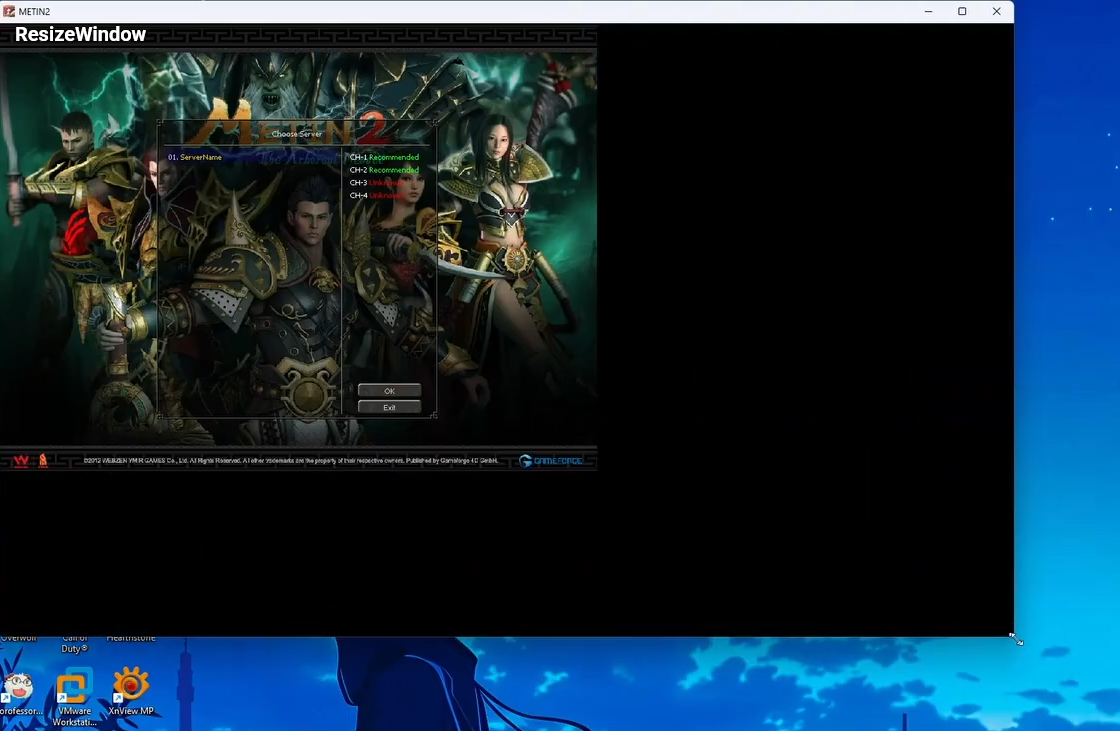
Task: Click the METIN2 icon in the title bar
Action: [x=10, y=11]
